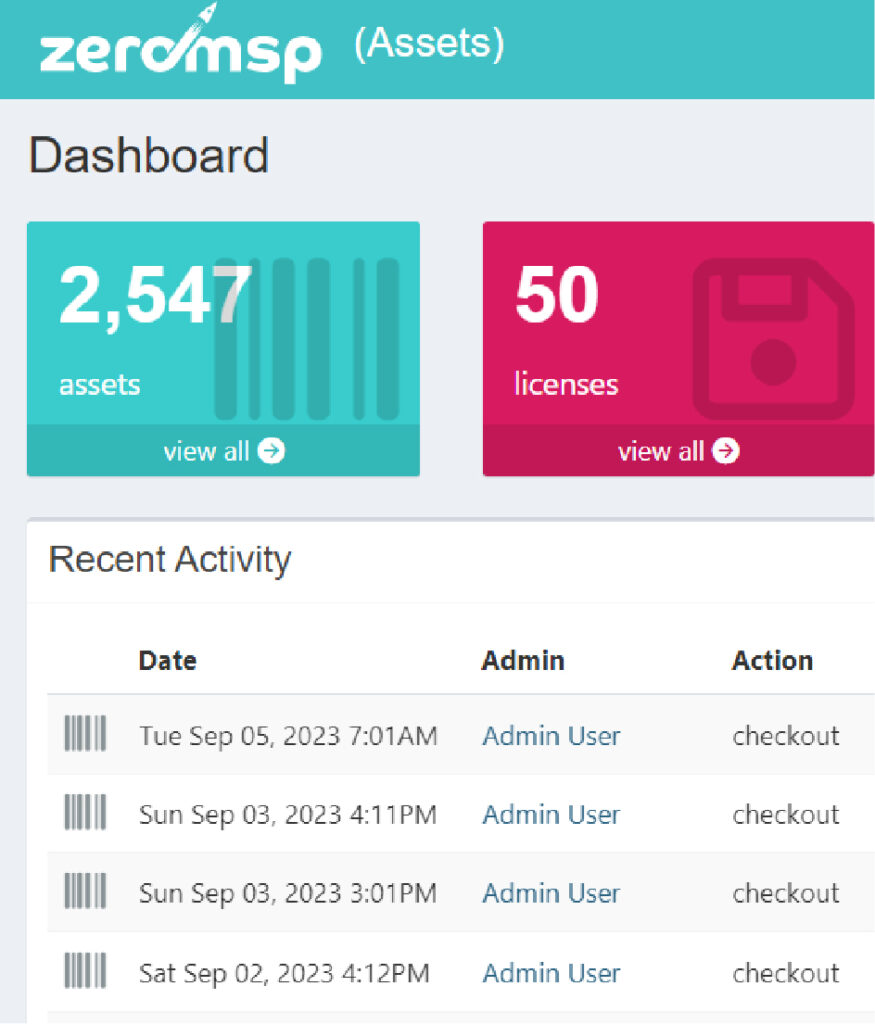Click the Recent Activity panel heading
Image resolution: width=875 pixels, height=1024 pixels.
[170, 560]
